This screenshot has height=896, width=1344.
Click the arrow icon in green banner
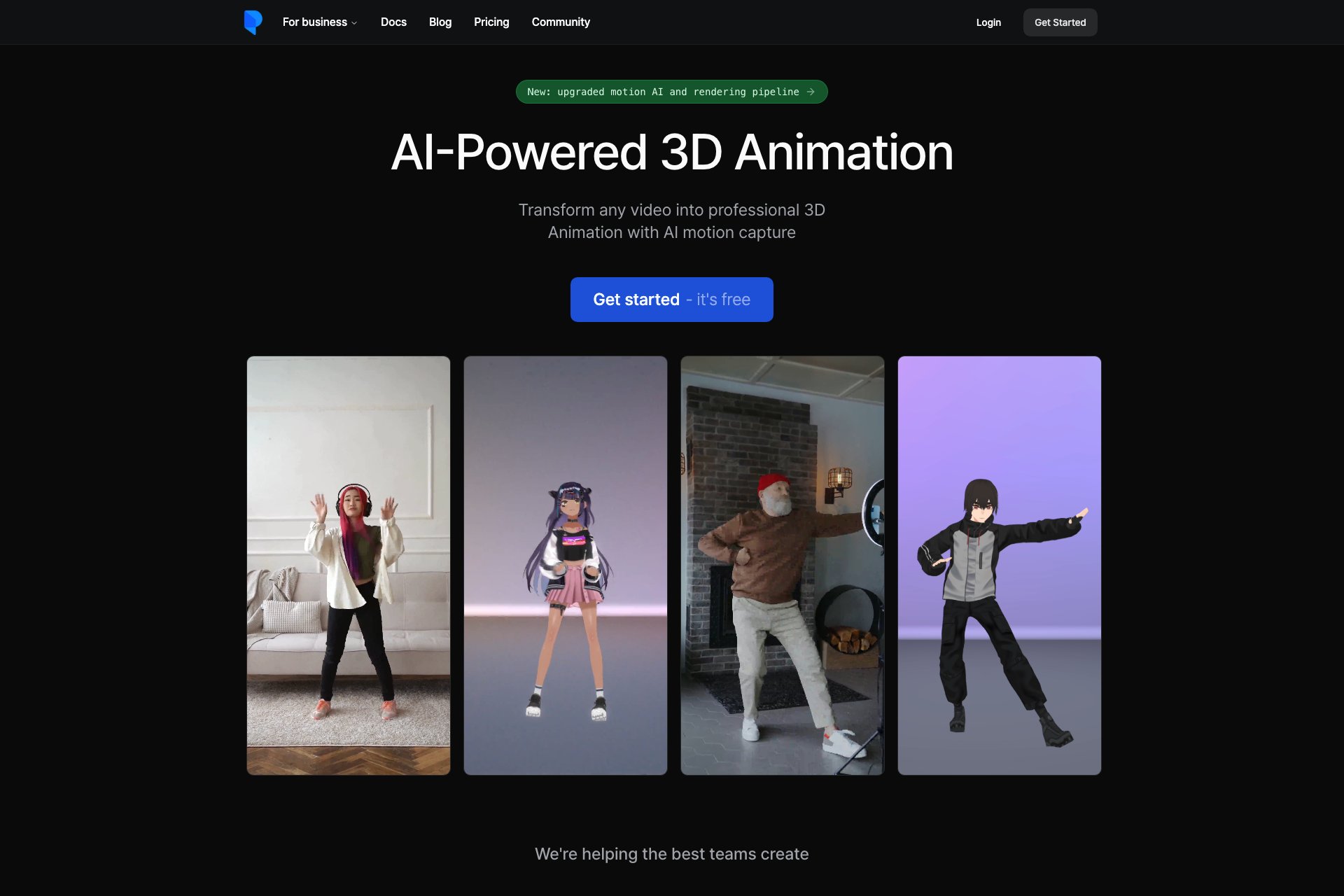(x=811, y=92)
